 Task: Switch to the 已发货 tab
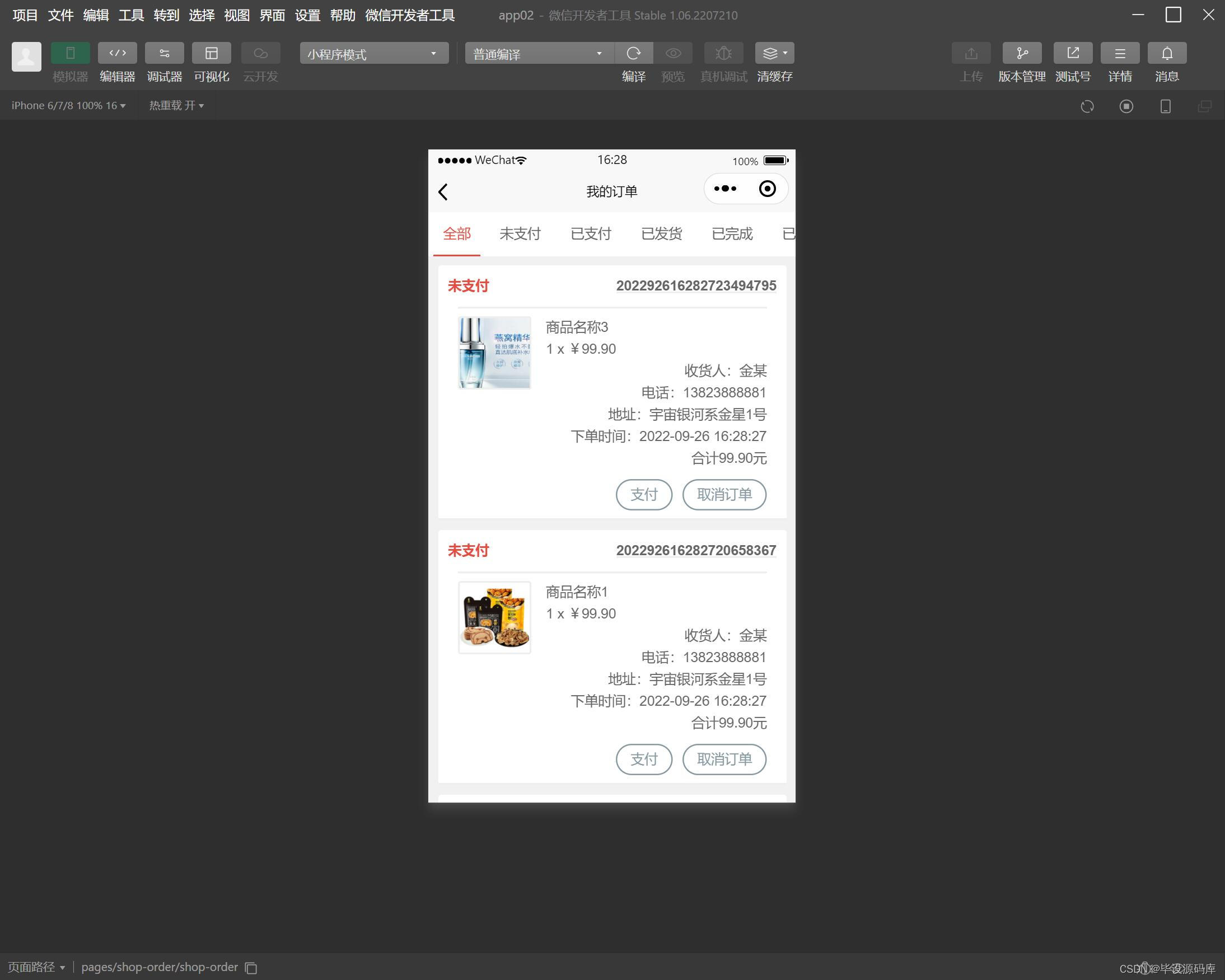[661, 233]
